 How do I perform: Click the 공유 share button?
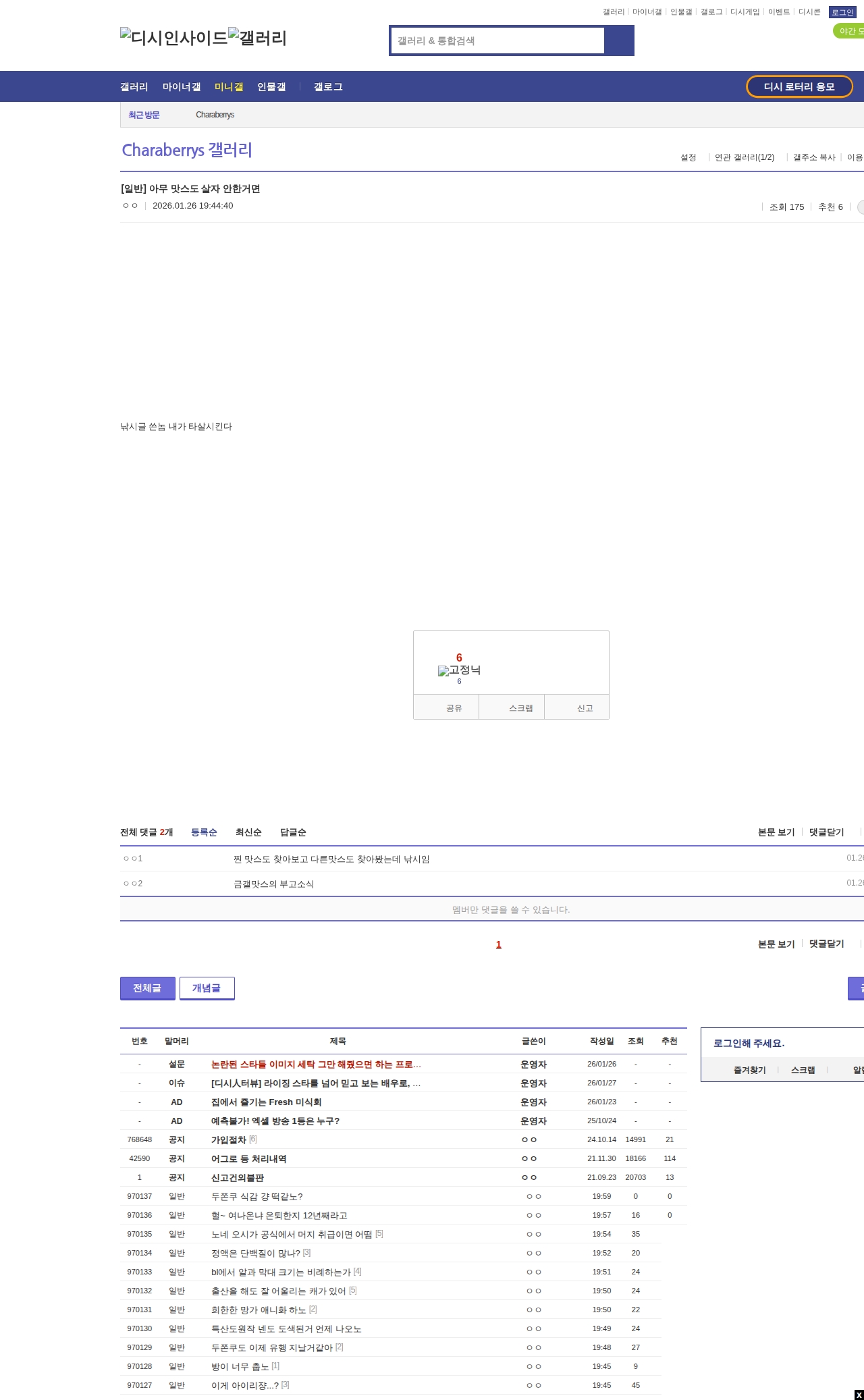pos(454,708)
